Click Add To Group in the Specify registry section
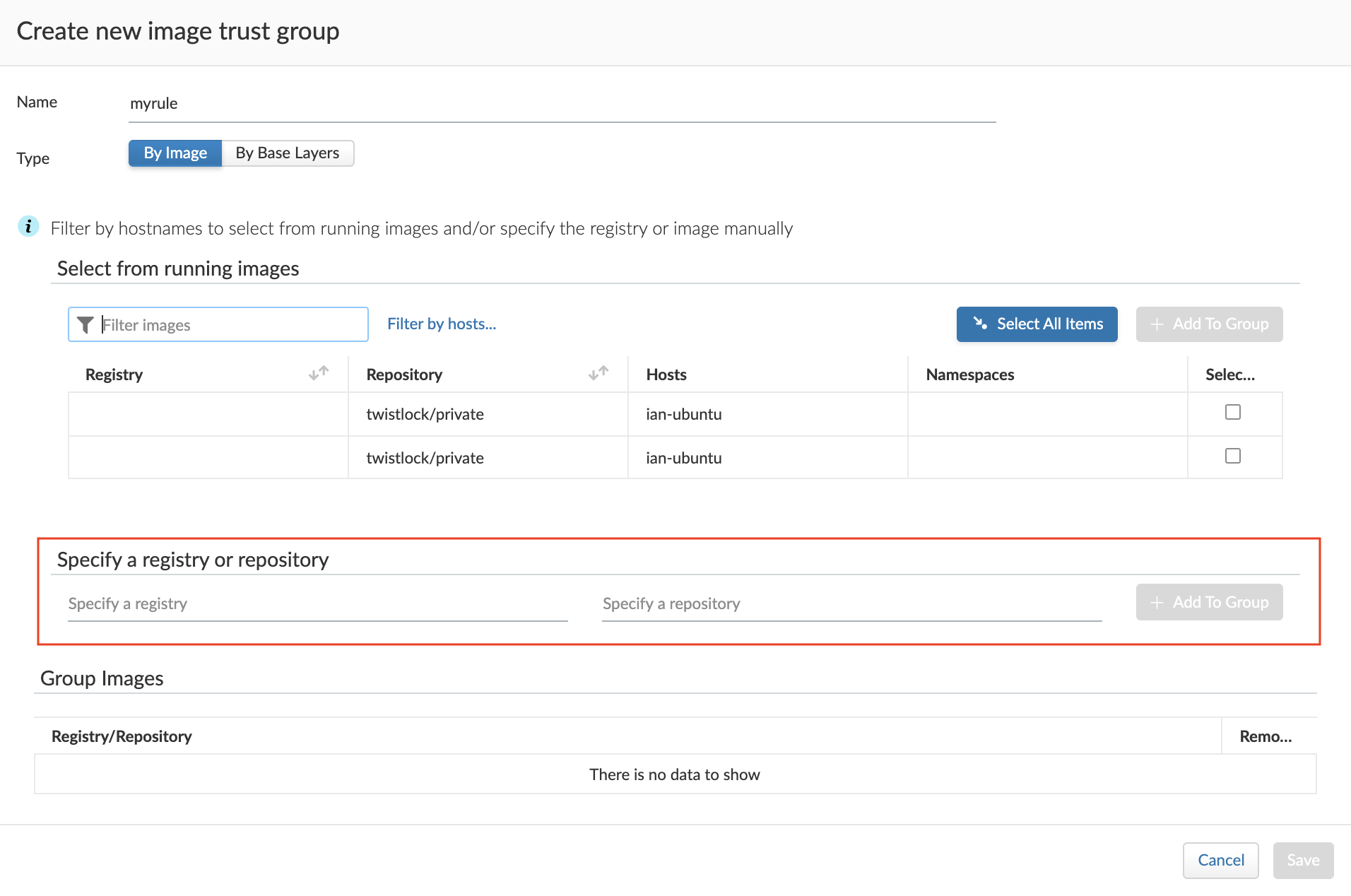 [1210, 602]
